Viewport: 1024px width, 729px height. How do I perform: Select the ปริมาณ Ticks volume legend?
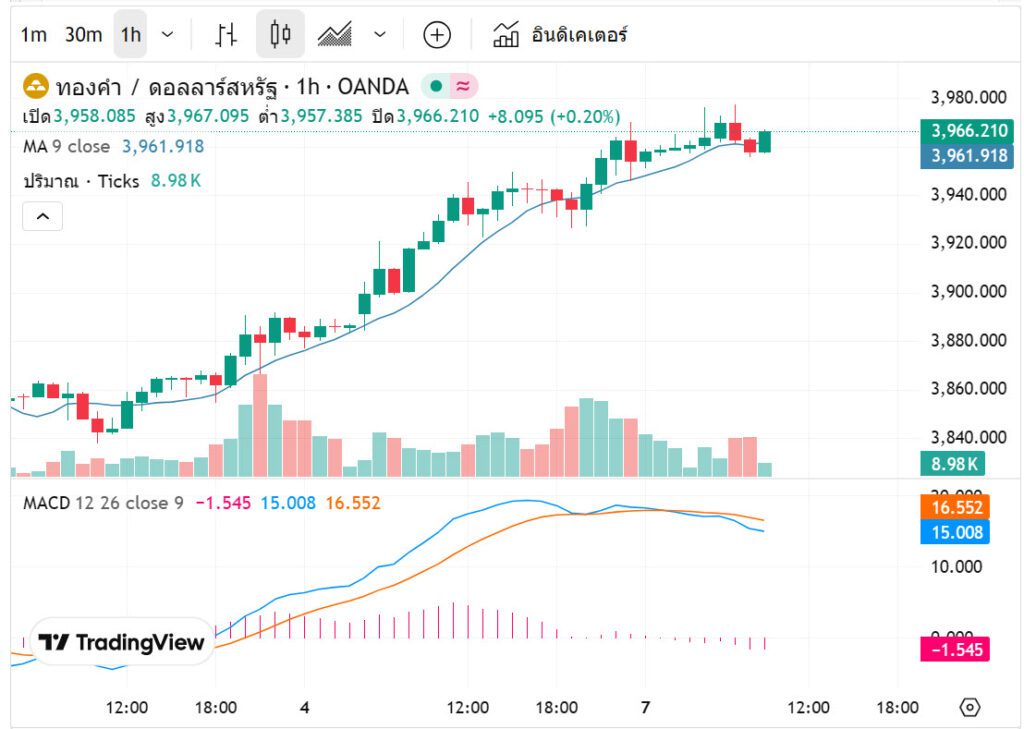(x=81, y=181)
